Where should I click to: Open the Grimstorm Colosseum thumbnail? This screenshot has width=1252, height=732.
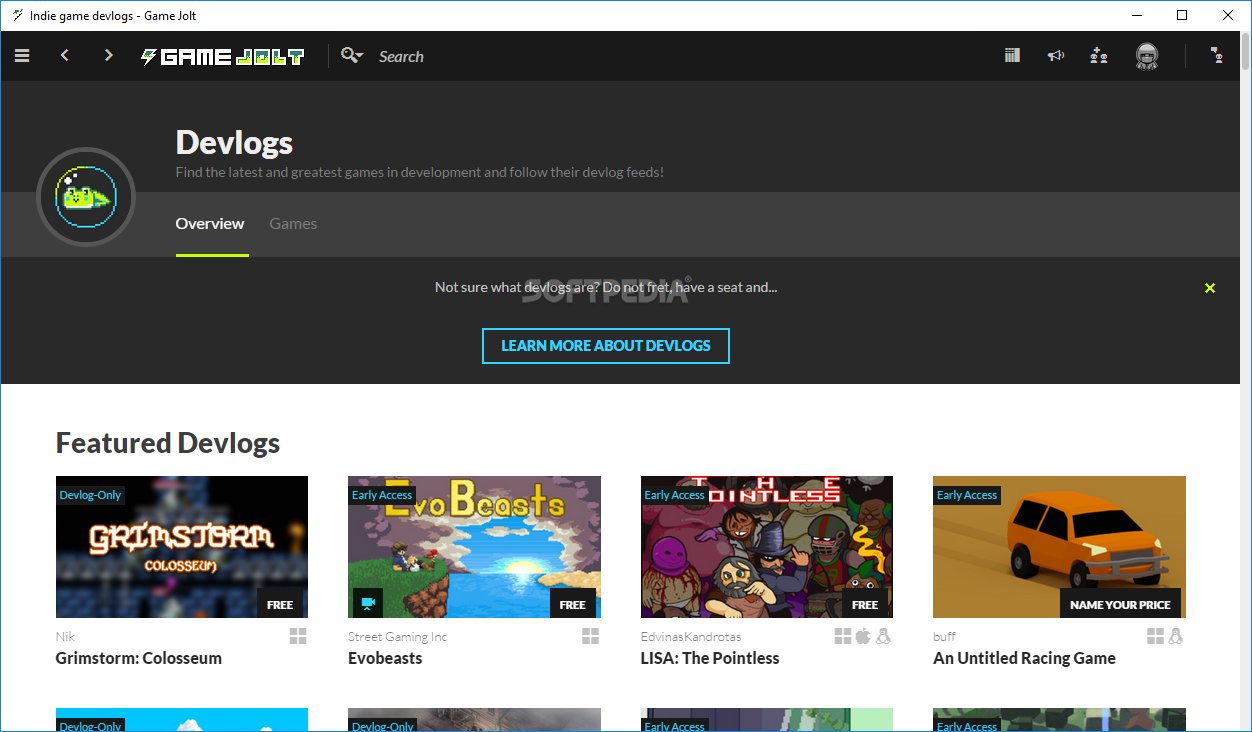[182, 547]
